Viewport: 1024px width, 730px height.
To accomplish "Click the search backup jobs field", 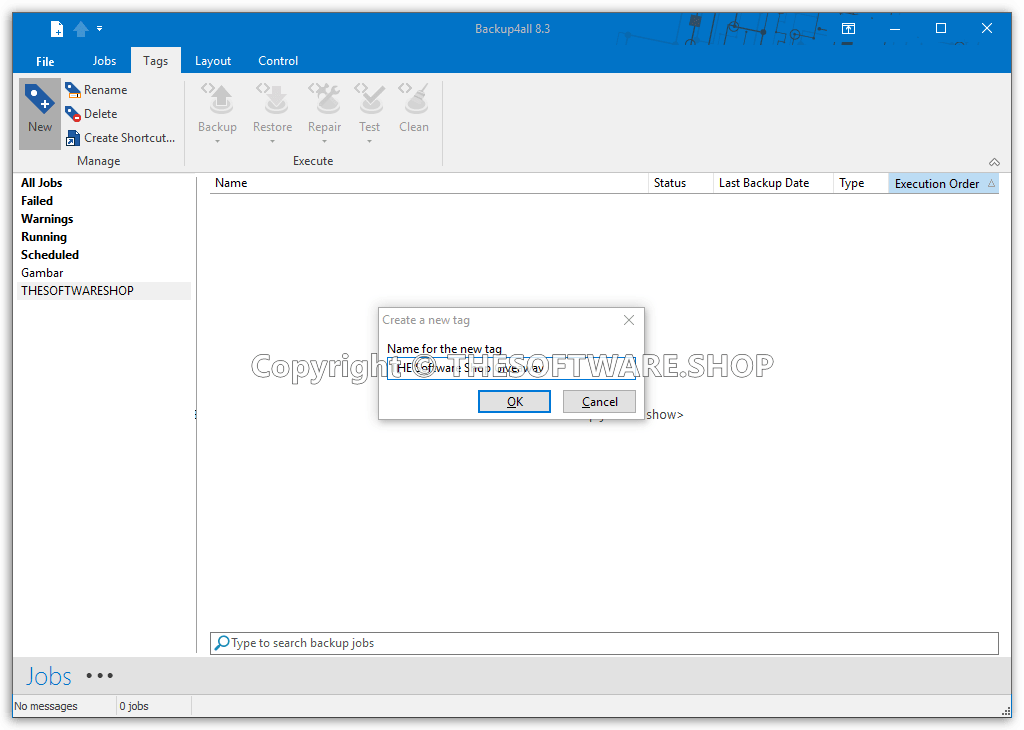I will 604,643.
